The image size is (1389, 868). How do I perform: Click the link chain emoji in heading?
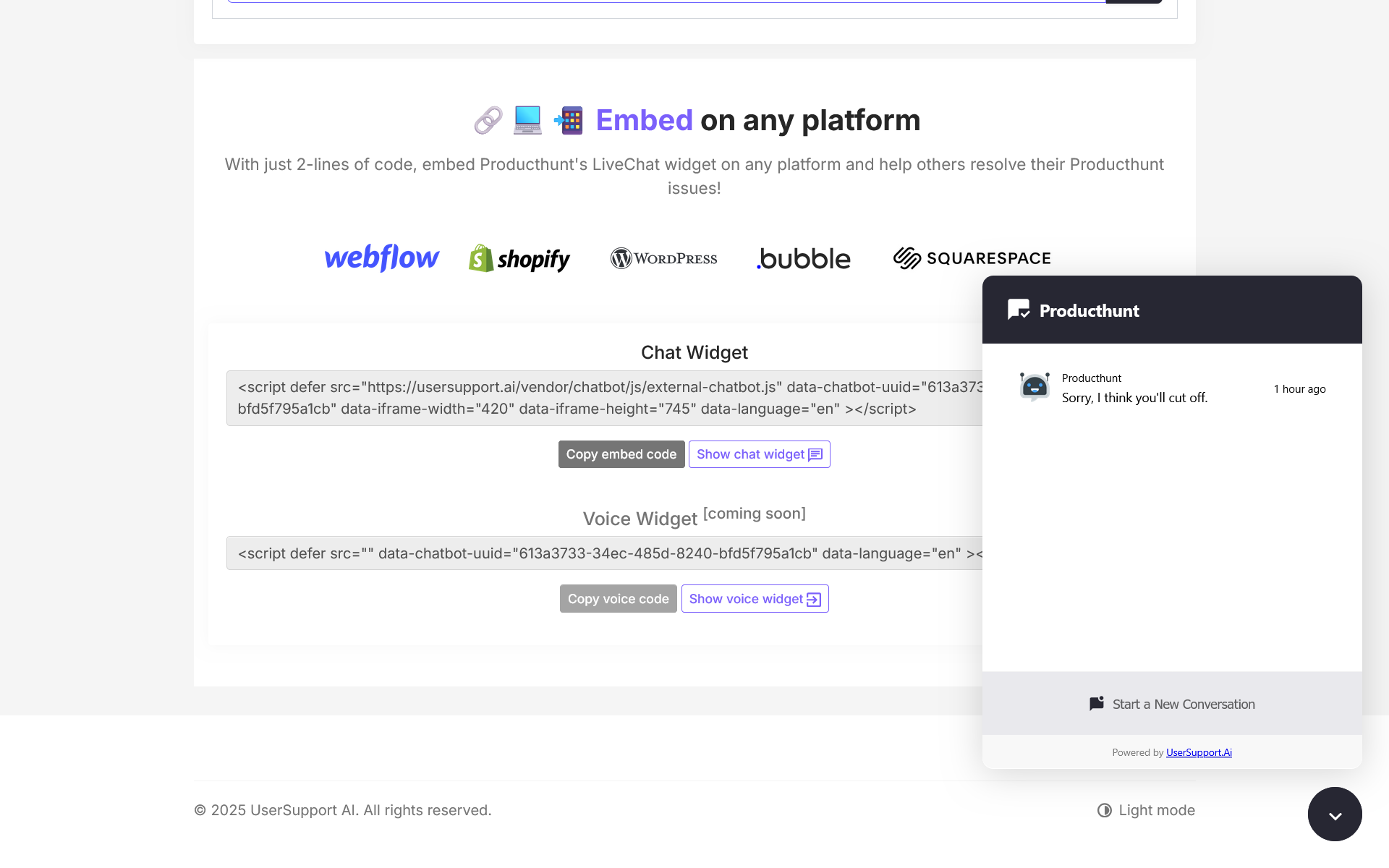pos(488,120)
